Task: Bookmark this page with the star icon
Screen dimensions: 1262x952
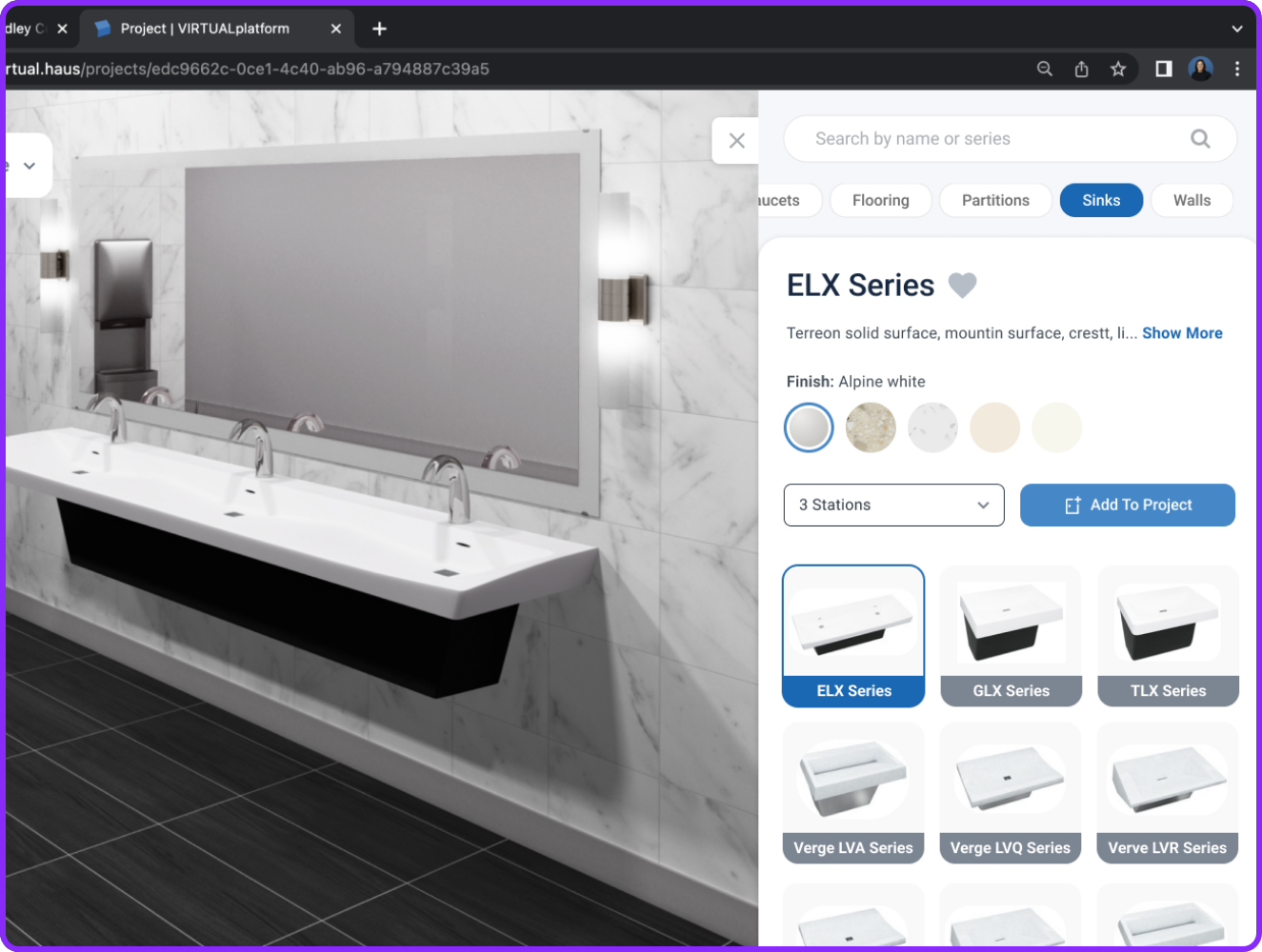Action: point(1118,69)
